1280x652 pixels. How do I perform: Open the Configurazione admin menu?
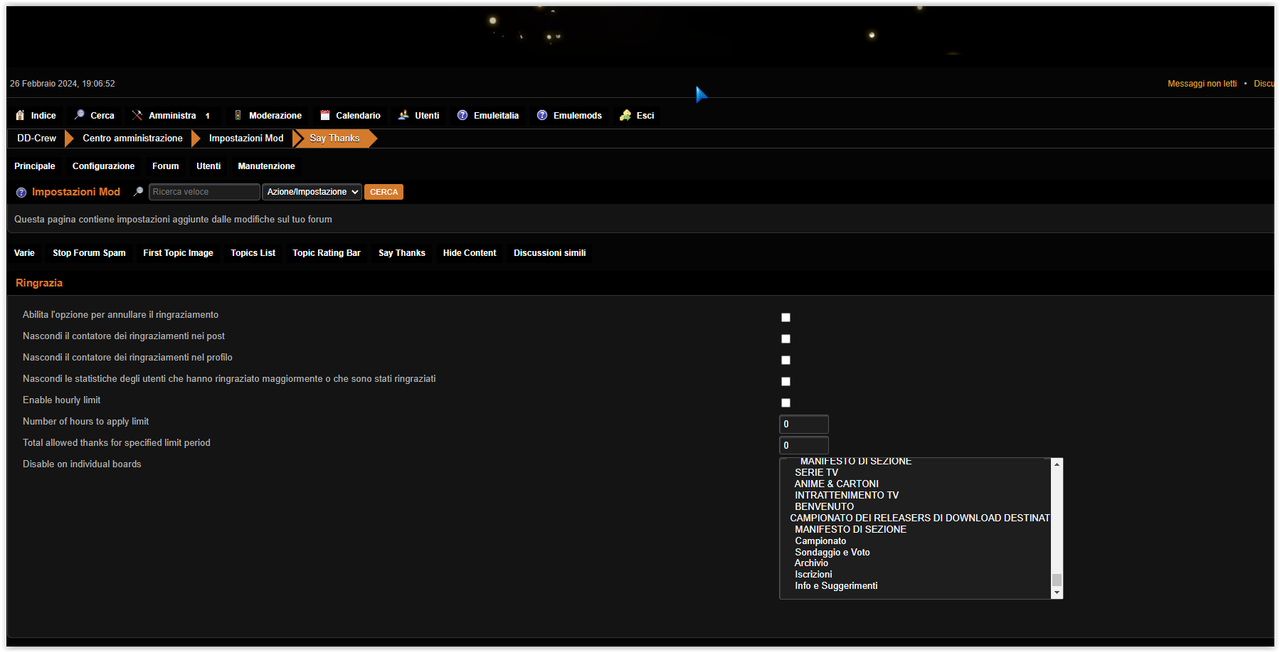click(x=103, y=166)
